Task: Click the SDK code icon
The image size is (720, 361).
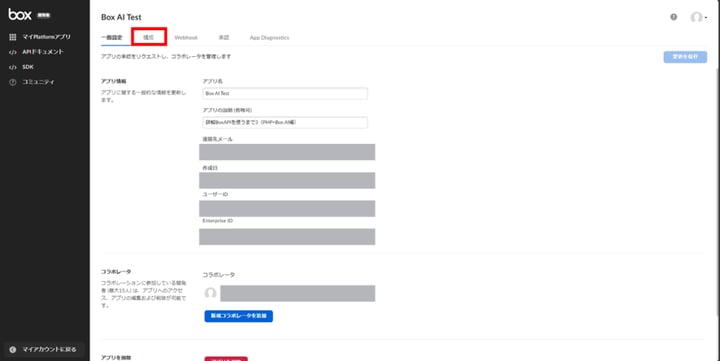Action: coord(13,67)
